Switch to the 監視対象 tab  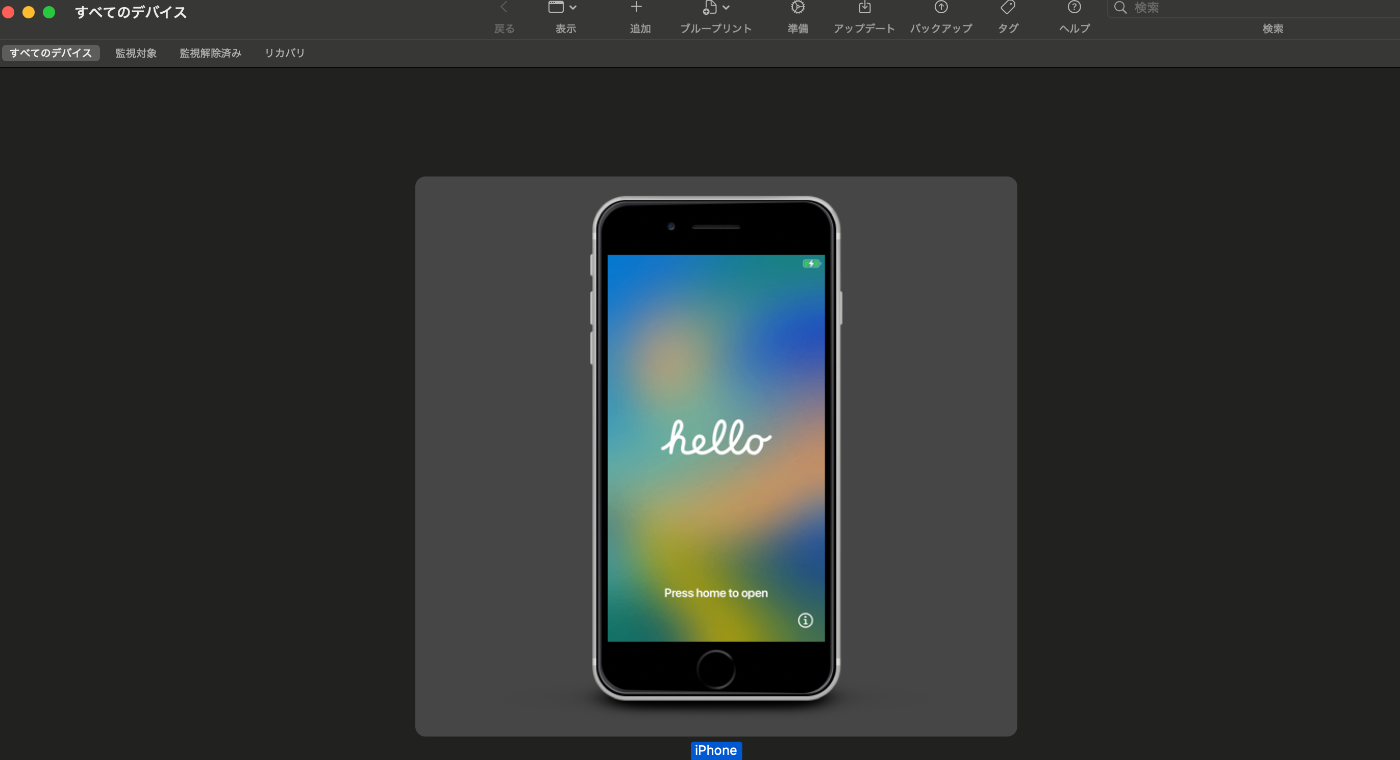pos(136,53)
